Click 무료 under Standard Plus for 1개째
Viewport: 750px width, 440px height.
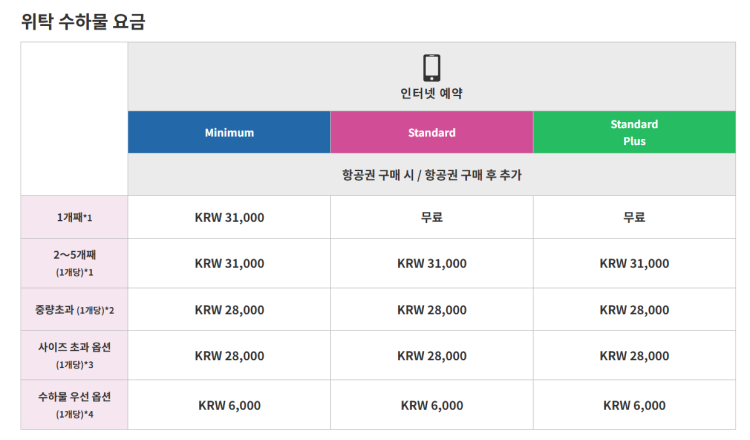(634, 217)
